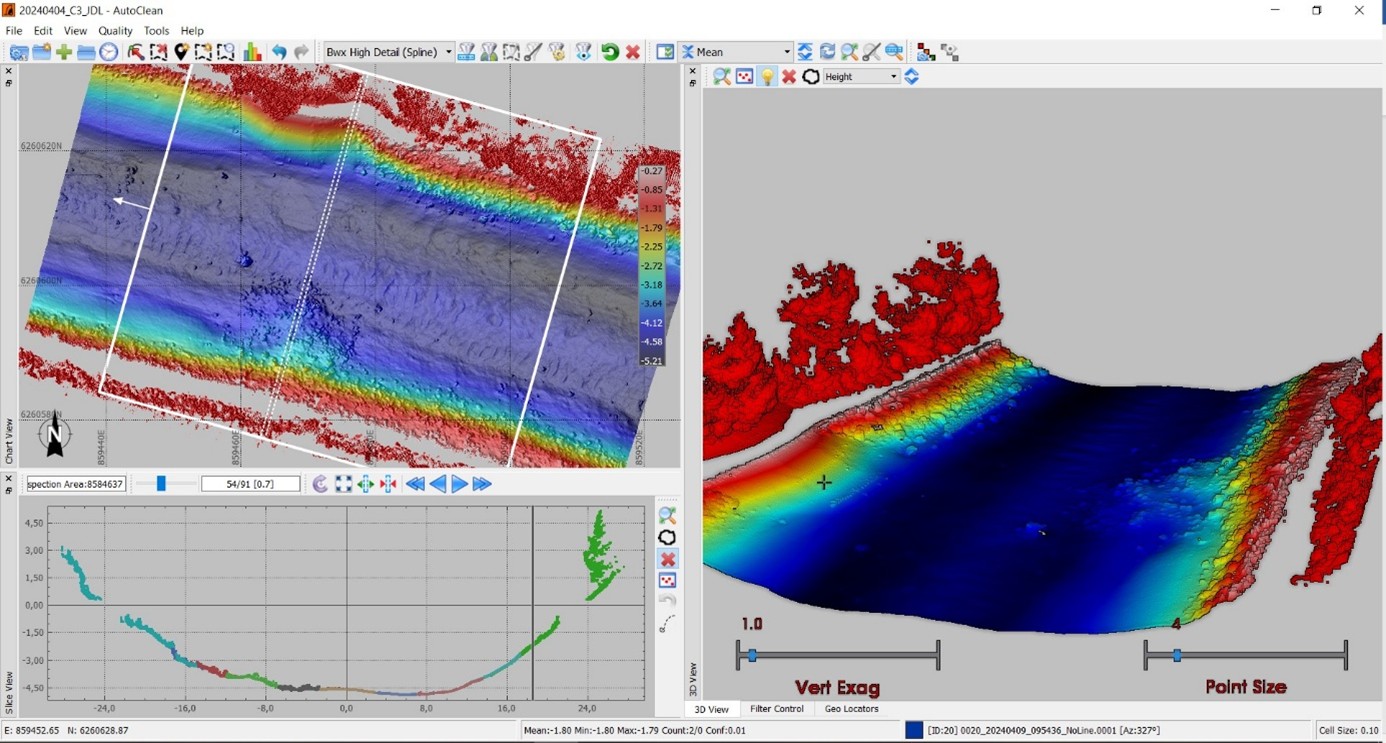Toggle the checkbox panel icon beside Mean
The width and height of the screenshot is (1386, 743).
pyautogui.click(x=665, y=52)
